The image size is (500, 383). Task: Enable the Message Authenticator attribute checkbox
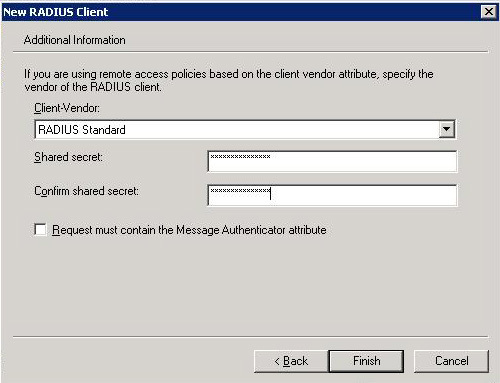40,230
